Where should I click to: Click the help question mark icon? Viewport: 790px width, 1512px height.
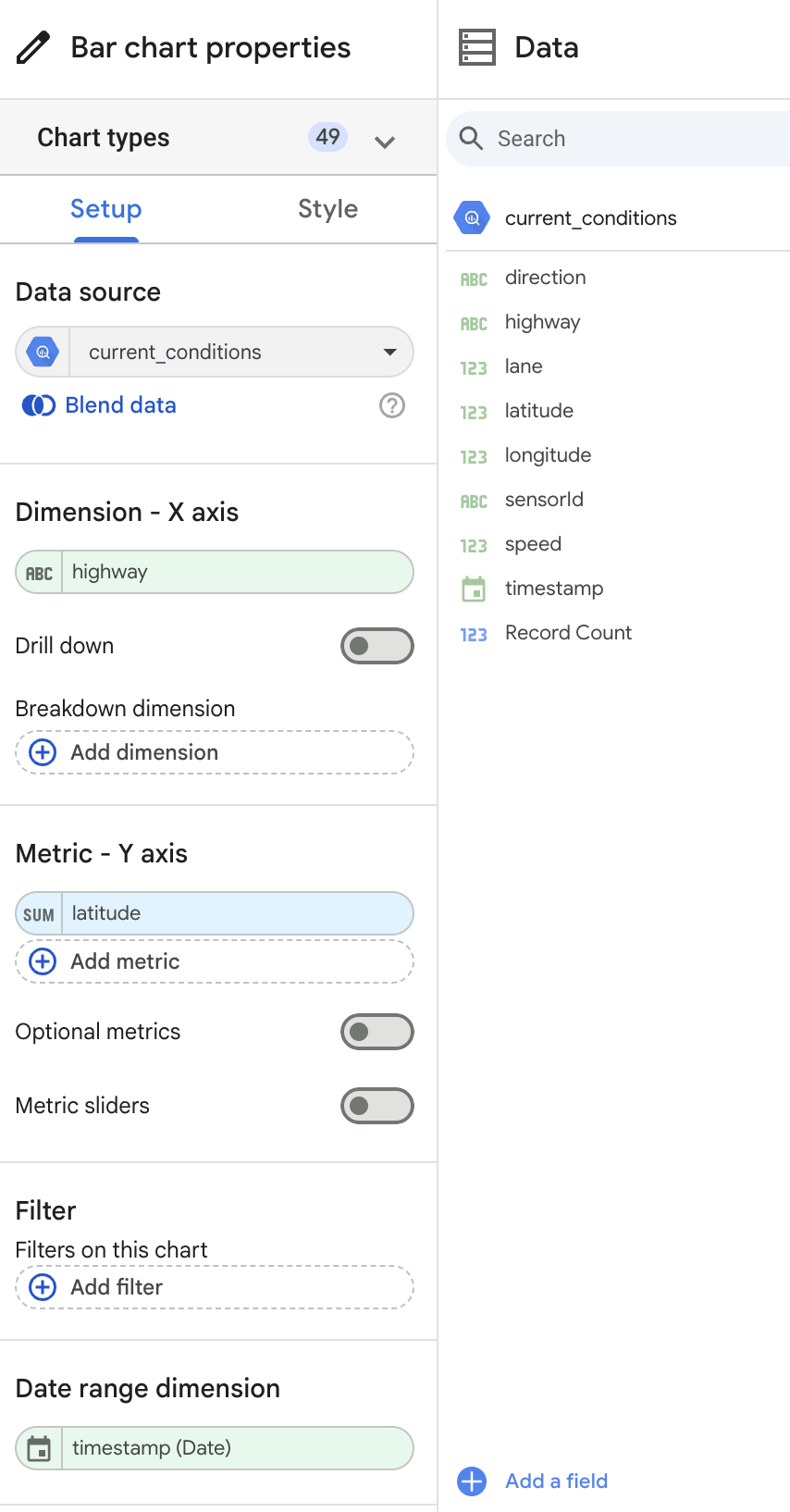392,405
